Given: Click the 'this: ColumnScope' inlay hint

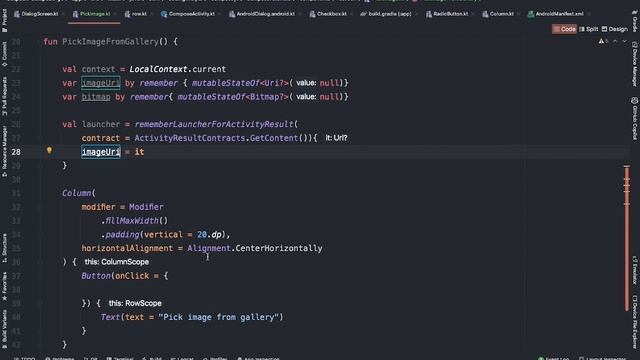Looking at the screenshot, I should click(x=117, y=262).
